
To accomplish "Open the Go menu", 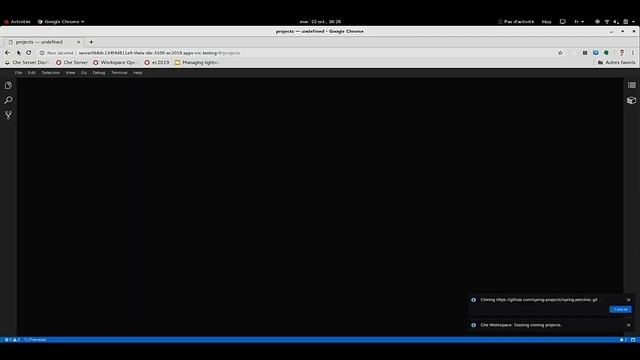I will pos(84,73).
